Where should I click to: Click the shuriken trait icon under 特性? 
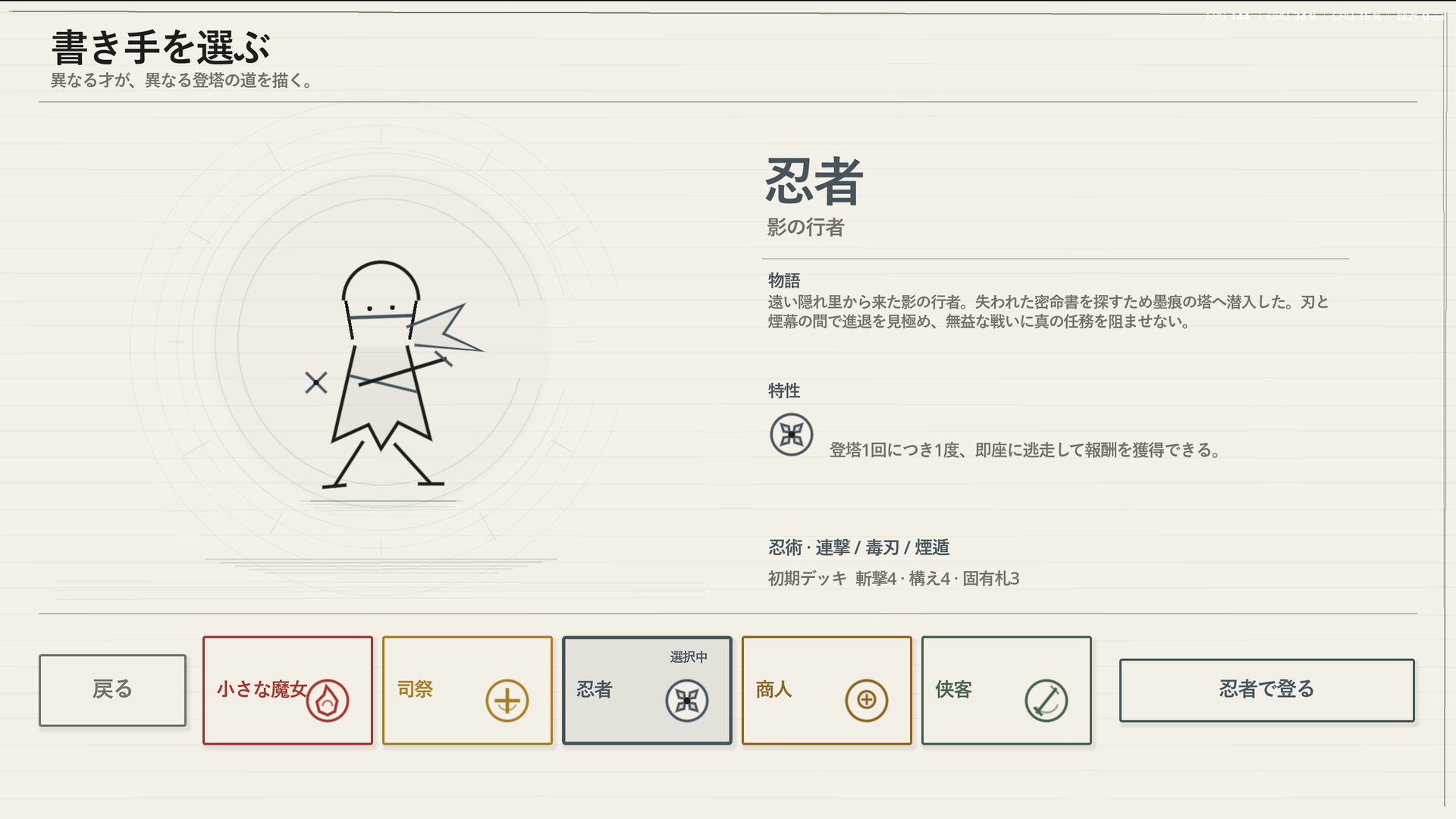[x=792, y=435]
